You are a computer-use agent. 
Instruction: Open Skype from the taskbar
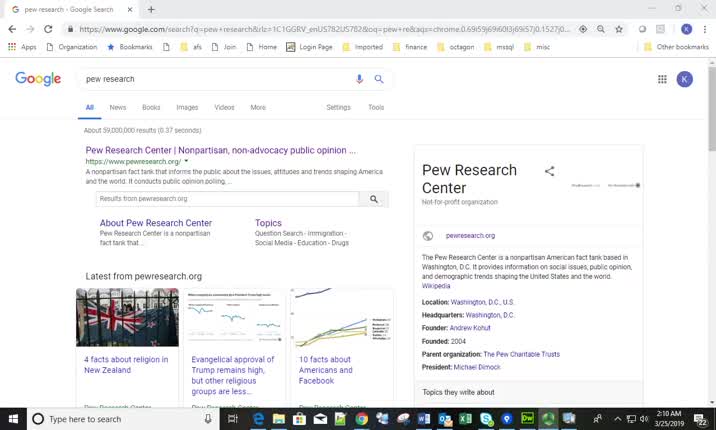point(486,419)
